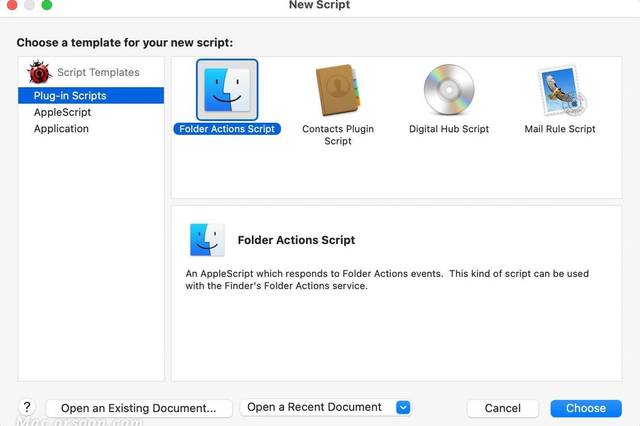
Task: Click Open an Existing Document button
Action: (139, 408)
